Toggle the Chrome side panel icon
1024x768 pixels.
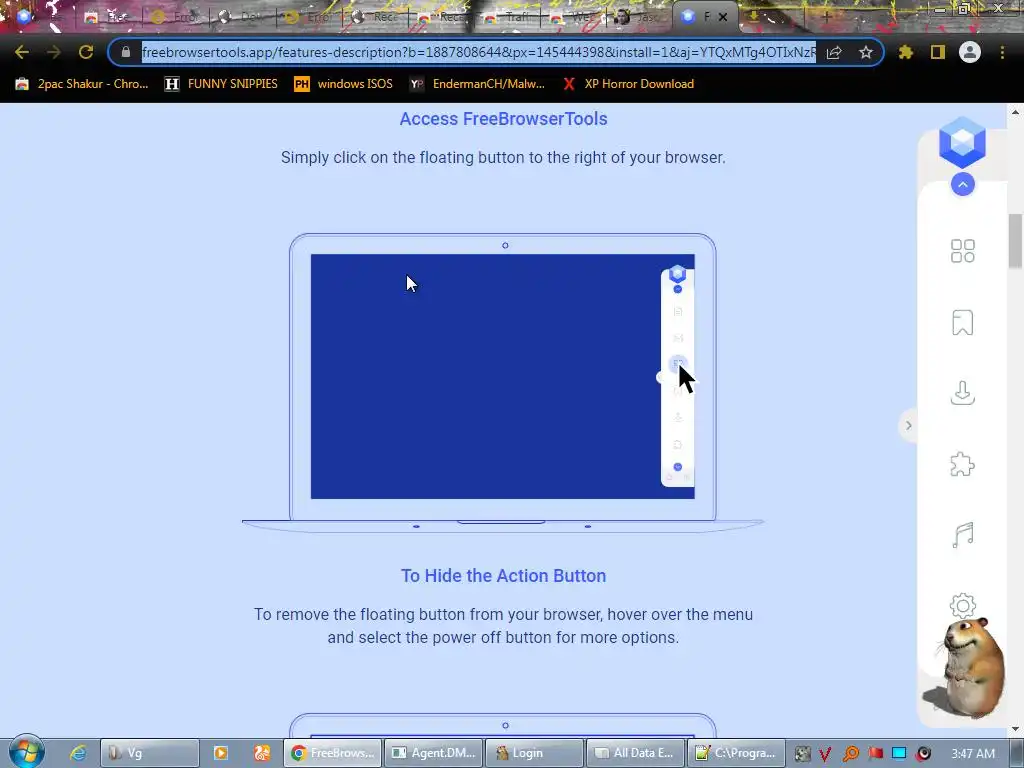point(938,52)
